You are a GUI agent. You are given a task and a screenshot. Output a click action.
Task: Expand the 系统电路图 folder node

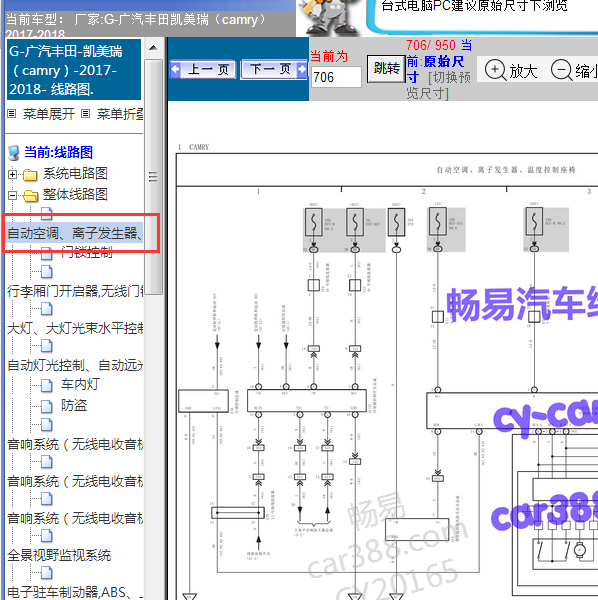12,174
